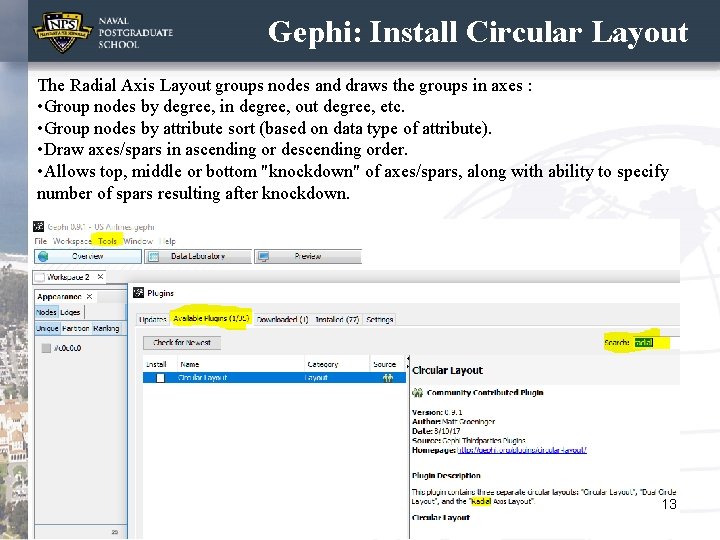Sort plugins by the Category column
720x540 pixels.
click(x=337, y=364)
